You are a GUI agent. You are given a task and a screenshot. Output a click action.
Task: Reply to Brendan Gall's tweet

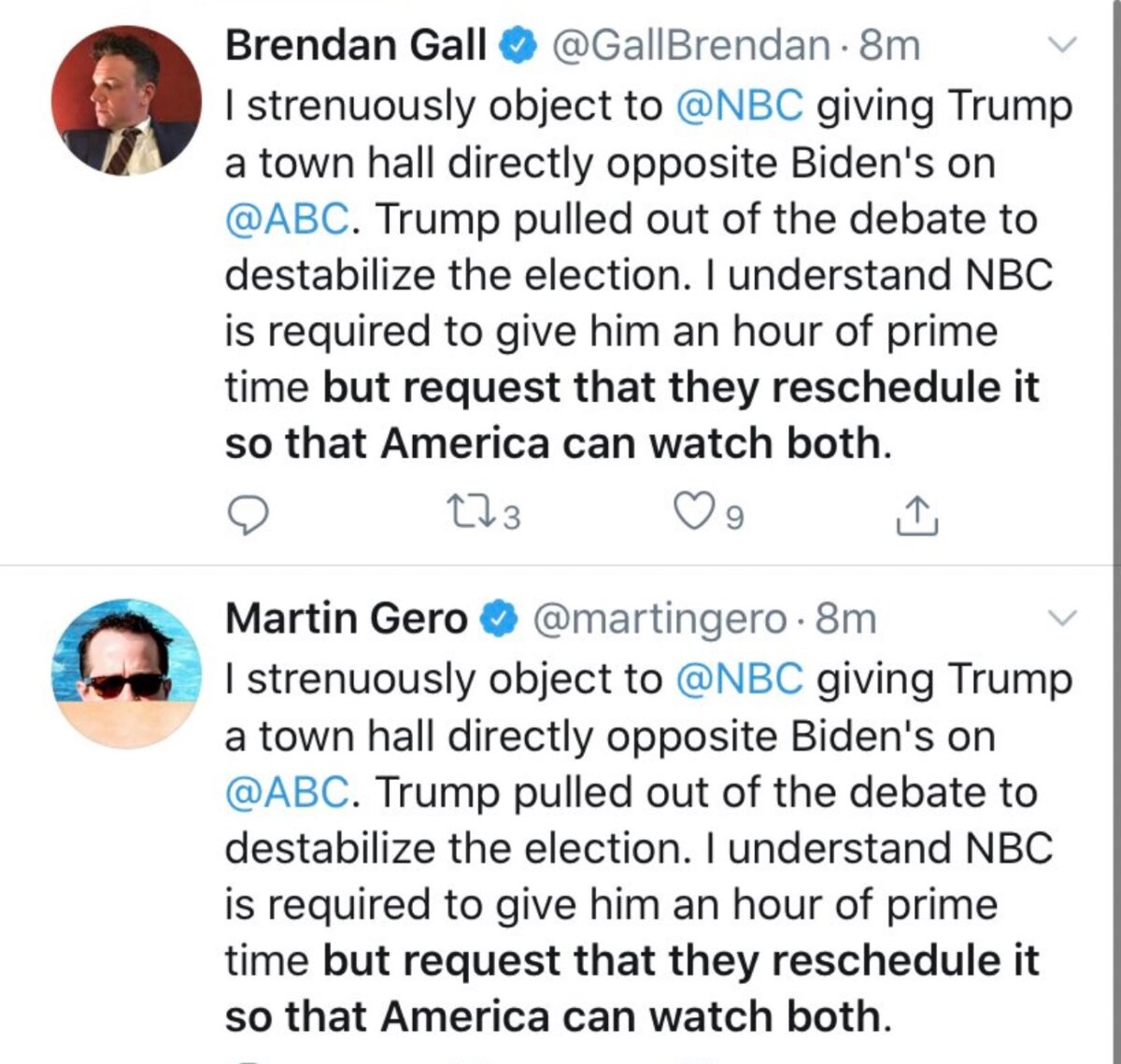click(x=248, y=515)
